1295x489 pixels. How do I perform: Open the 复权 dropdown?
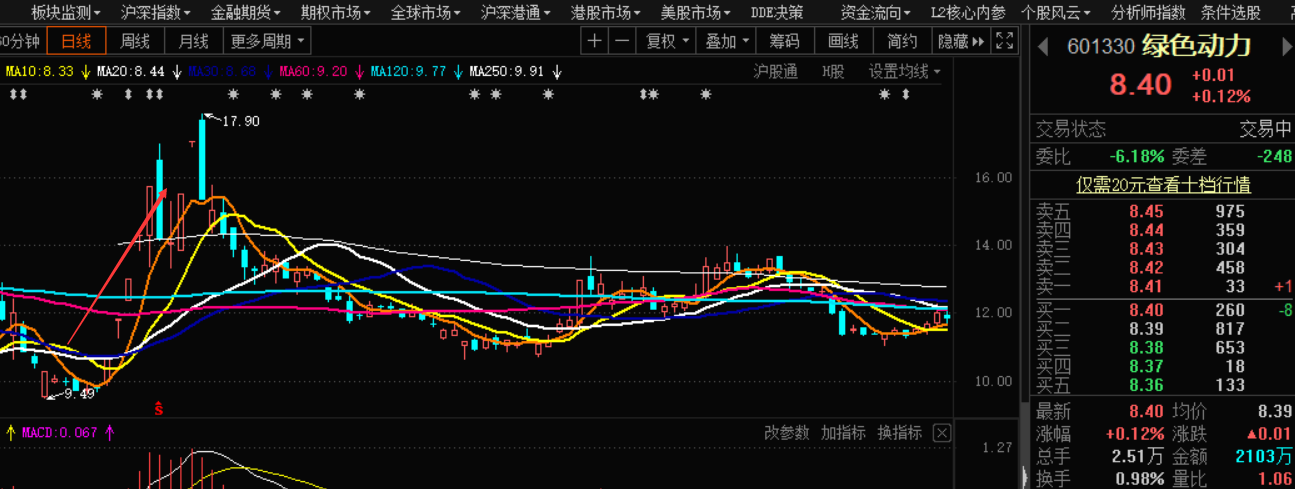point(668,41)
